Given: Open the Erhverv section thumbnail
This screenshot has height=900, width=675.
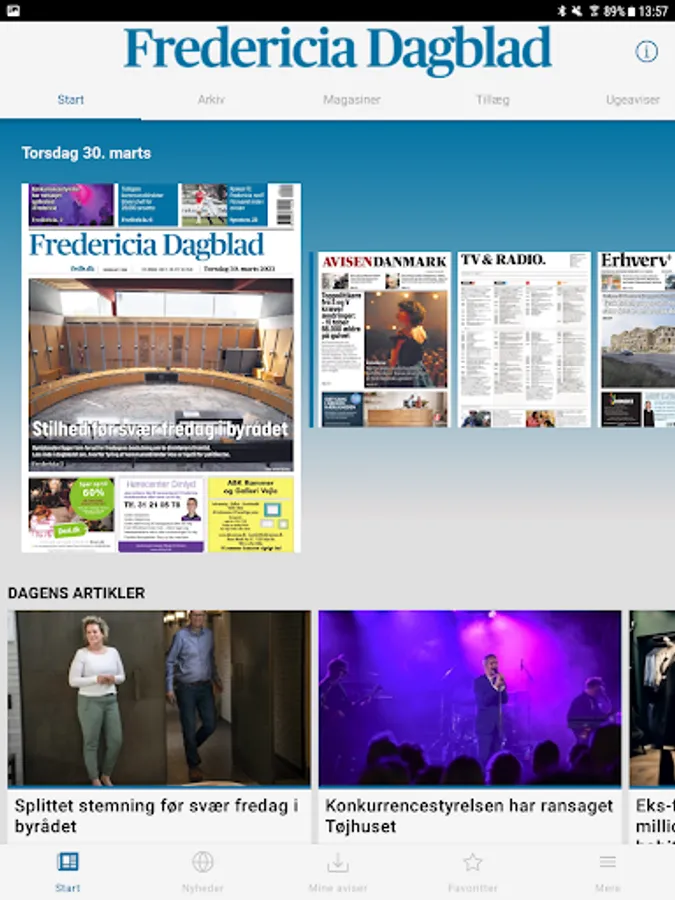Looking at the screenshot, I should [637, 339].
